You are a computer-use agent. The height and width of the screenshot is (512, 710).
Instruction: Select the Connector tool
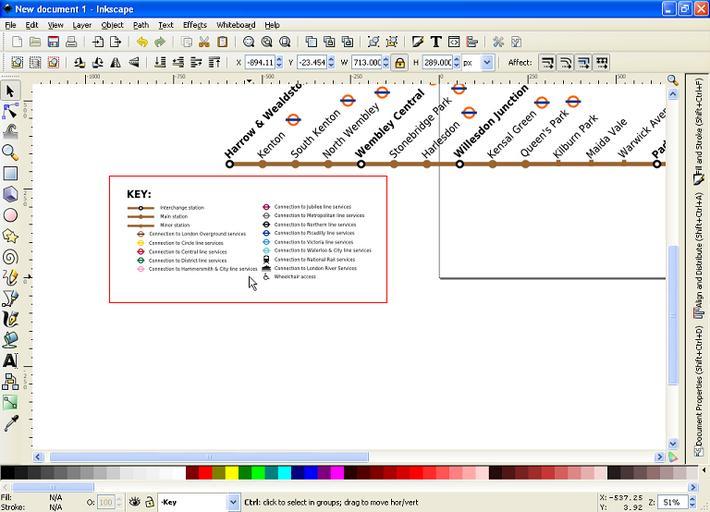pyautogui.click(x=10, y=382)
